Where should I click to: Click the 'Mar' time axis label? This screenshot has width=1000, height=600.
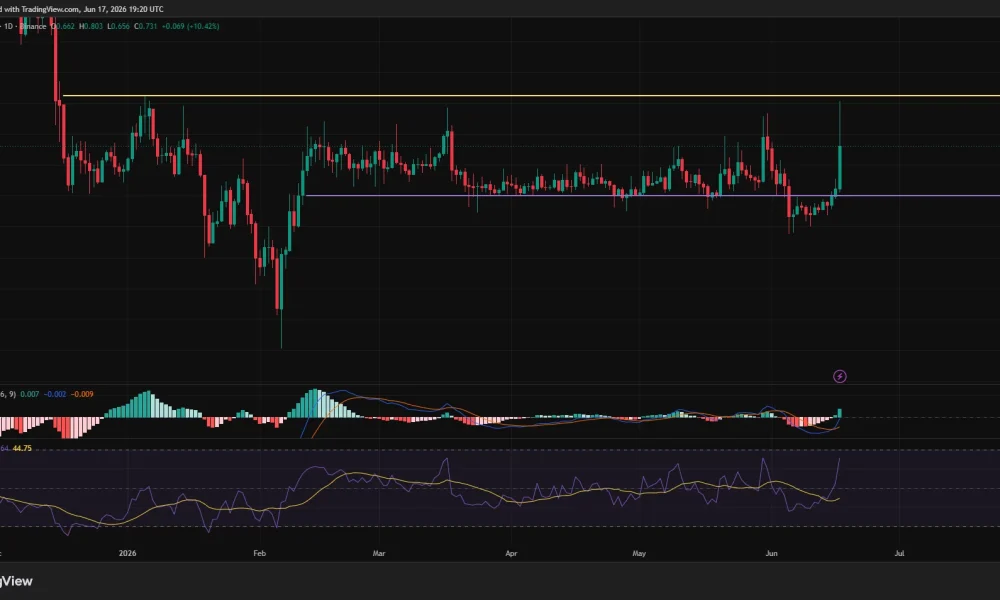[379, 553]
